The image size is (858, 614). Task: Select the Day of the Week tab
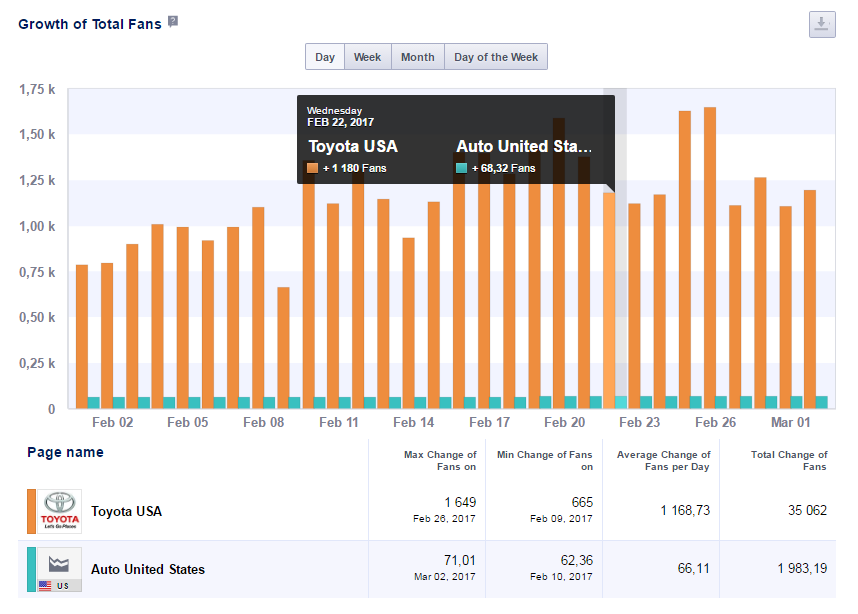(x=495, y=57)
